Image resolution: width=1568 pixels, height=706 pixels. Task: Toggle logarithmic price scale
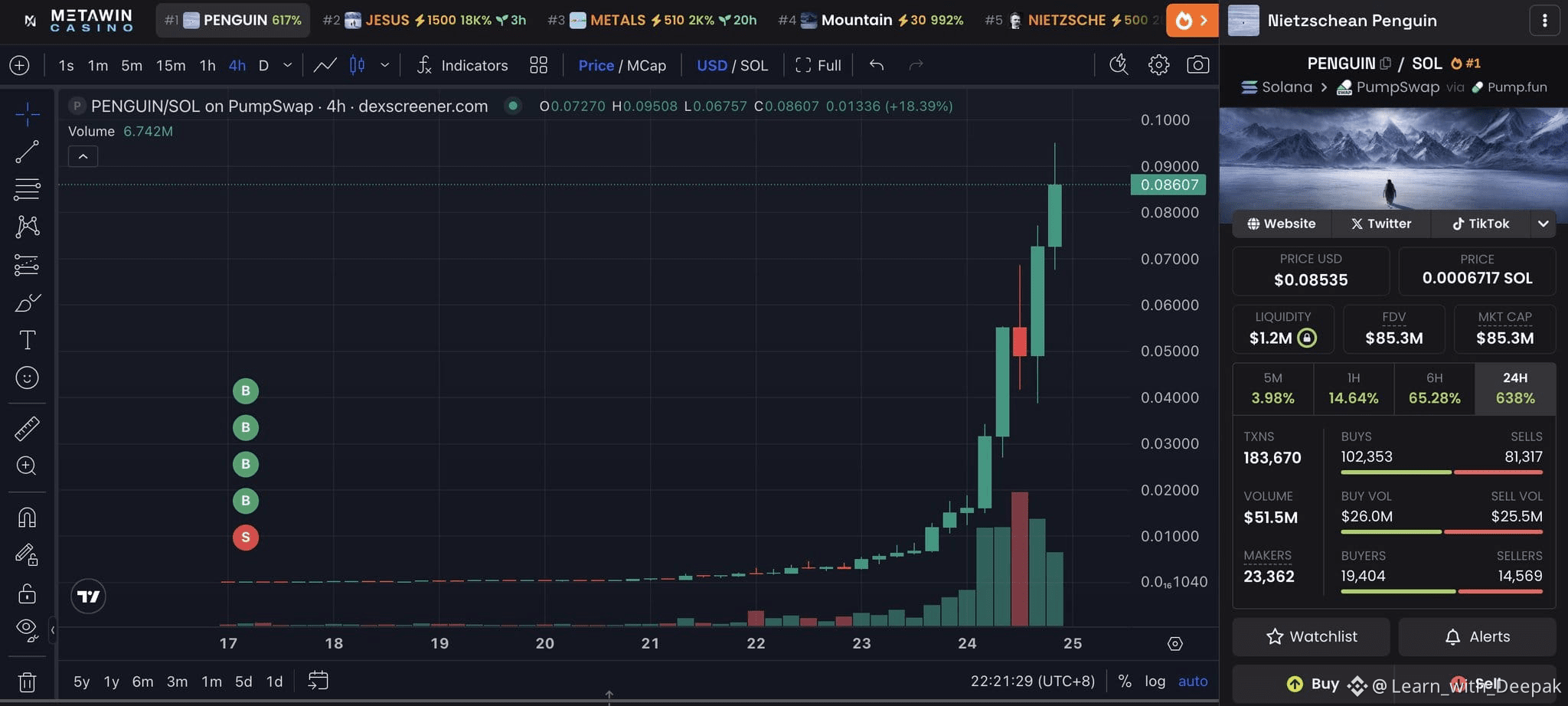tap(1155, 681)
